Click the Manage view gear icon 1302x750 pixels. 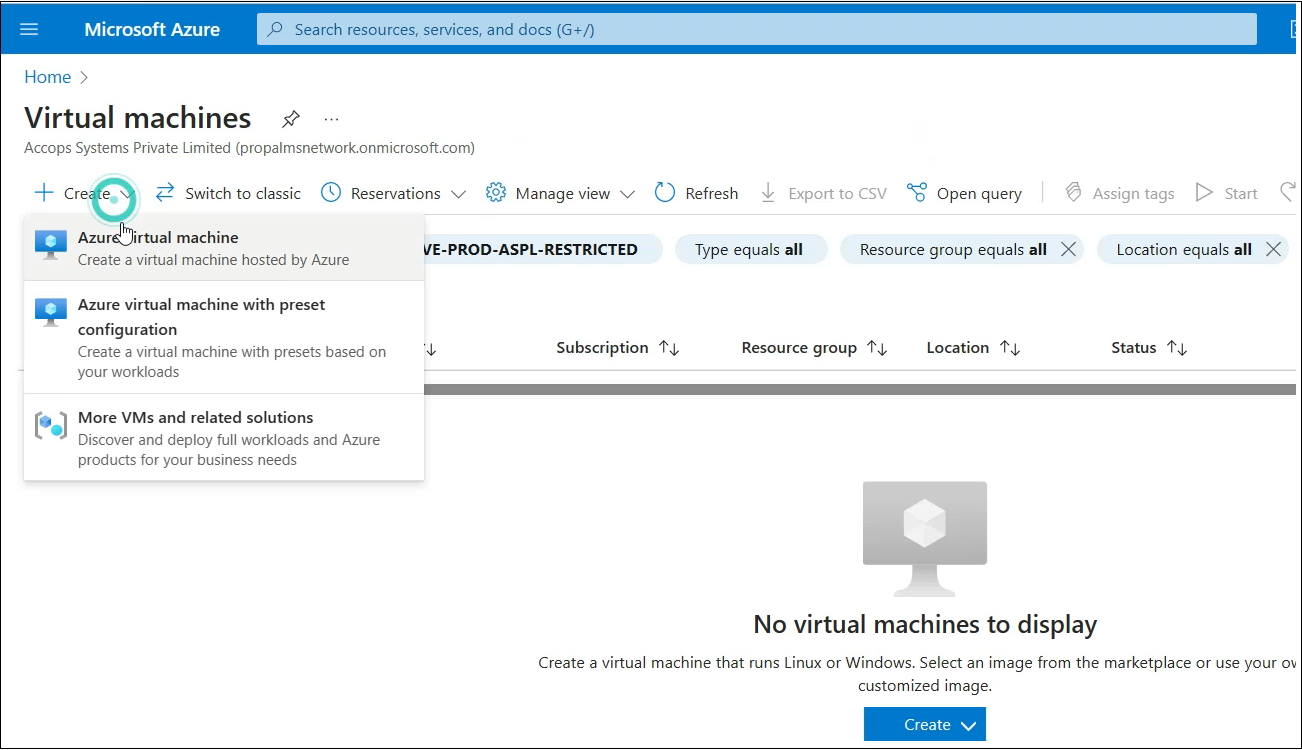[x=495, y=192]
